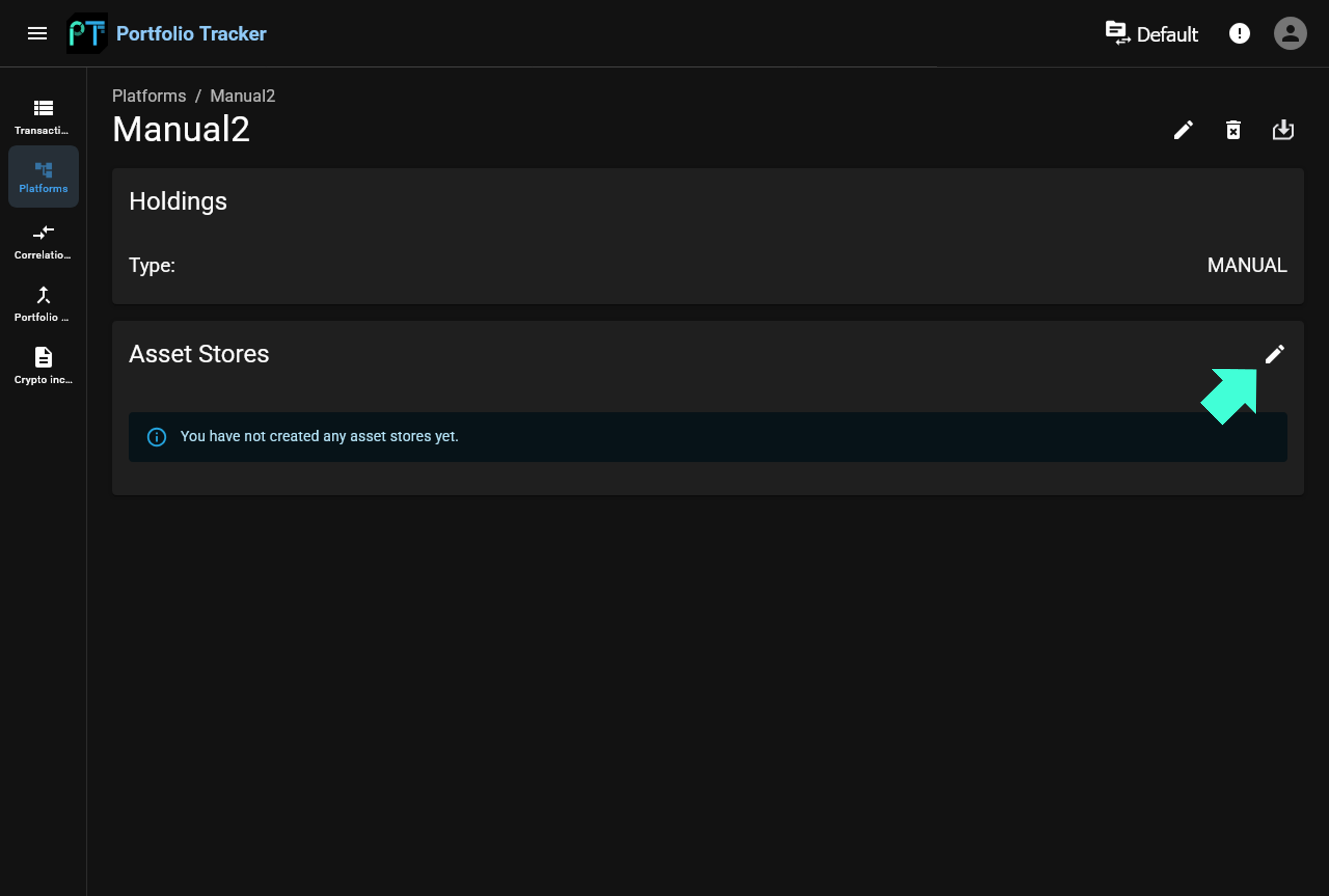Click the Manual2 breadcrumb
This screenshot has height=896, width=1329.
point(242,96)
